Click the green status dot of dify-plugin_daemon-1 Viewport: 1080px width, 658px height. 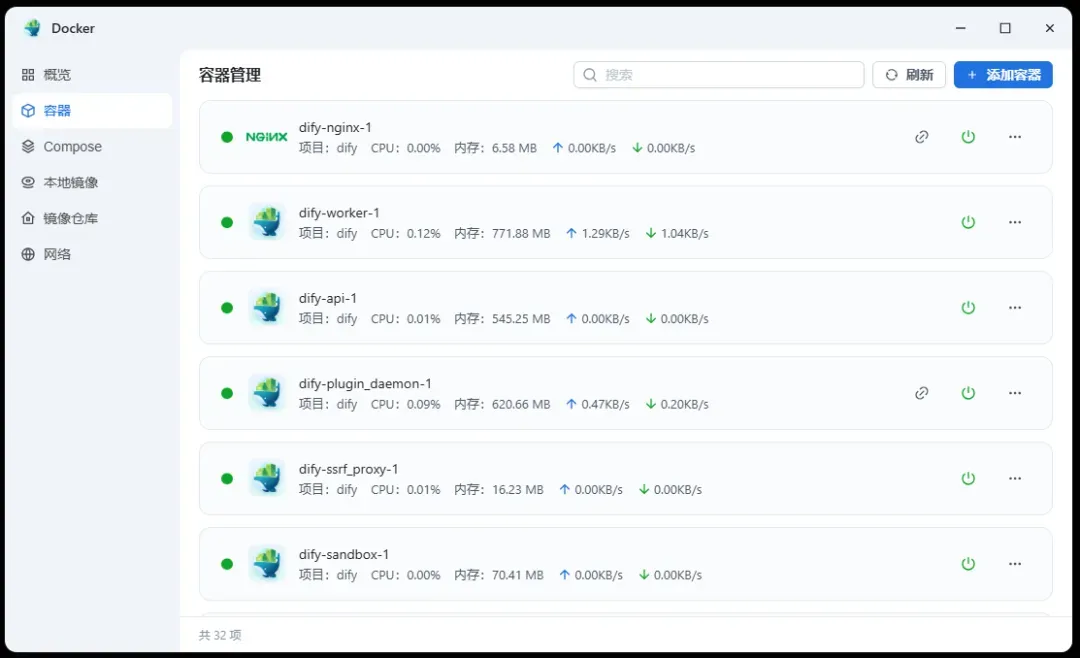tap(227, 393)
